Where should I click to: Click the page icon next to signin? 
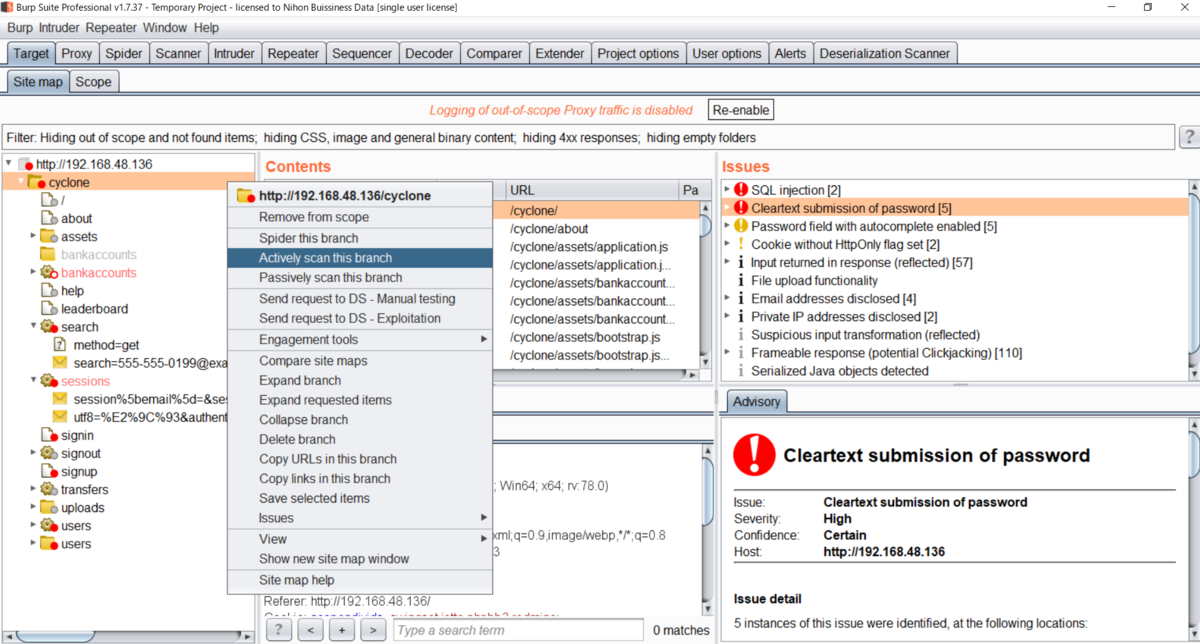48,435
